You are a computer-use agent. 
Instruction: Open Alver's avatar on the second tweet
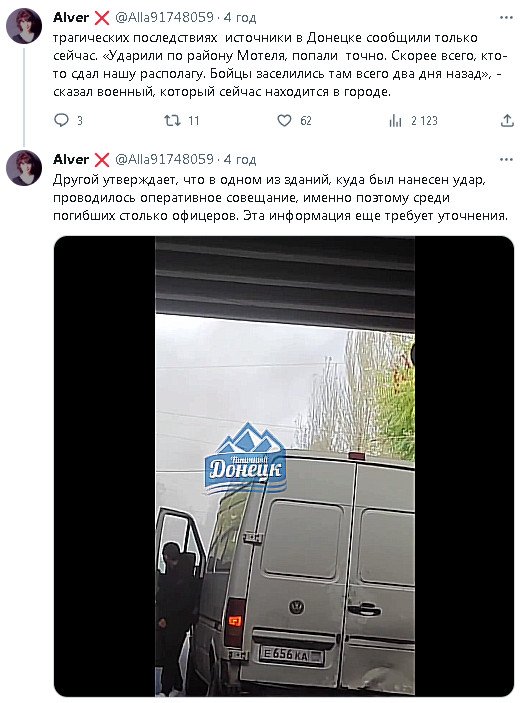[24, 168]
